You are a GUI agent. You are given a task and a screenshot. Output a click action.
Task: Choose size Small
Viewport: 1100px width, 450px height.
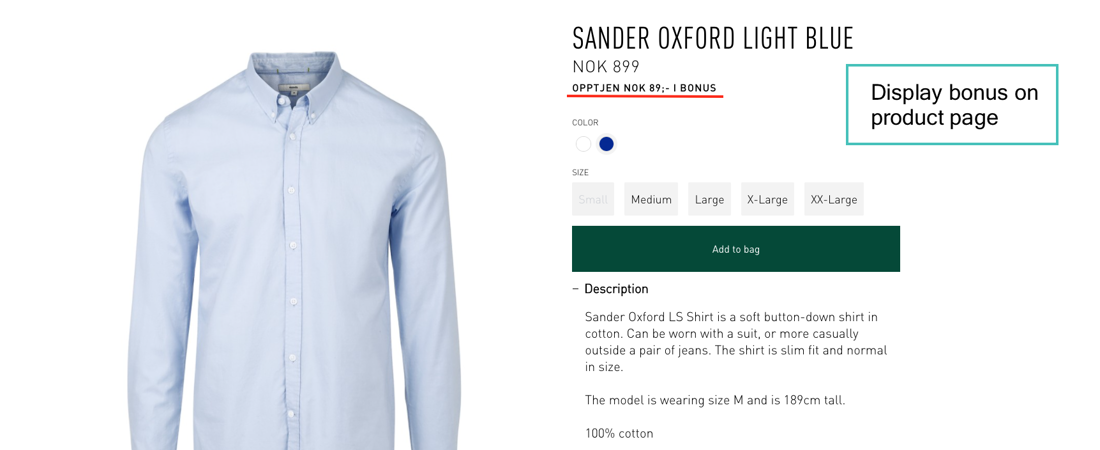593,199
